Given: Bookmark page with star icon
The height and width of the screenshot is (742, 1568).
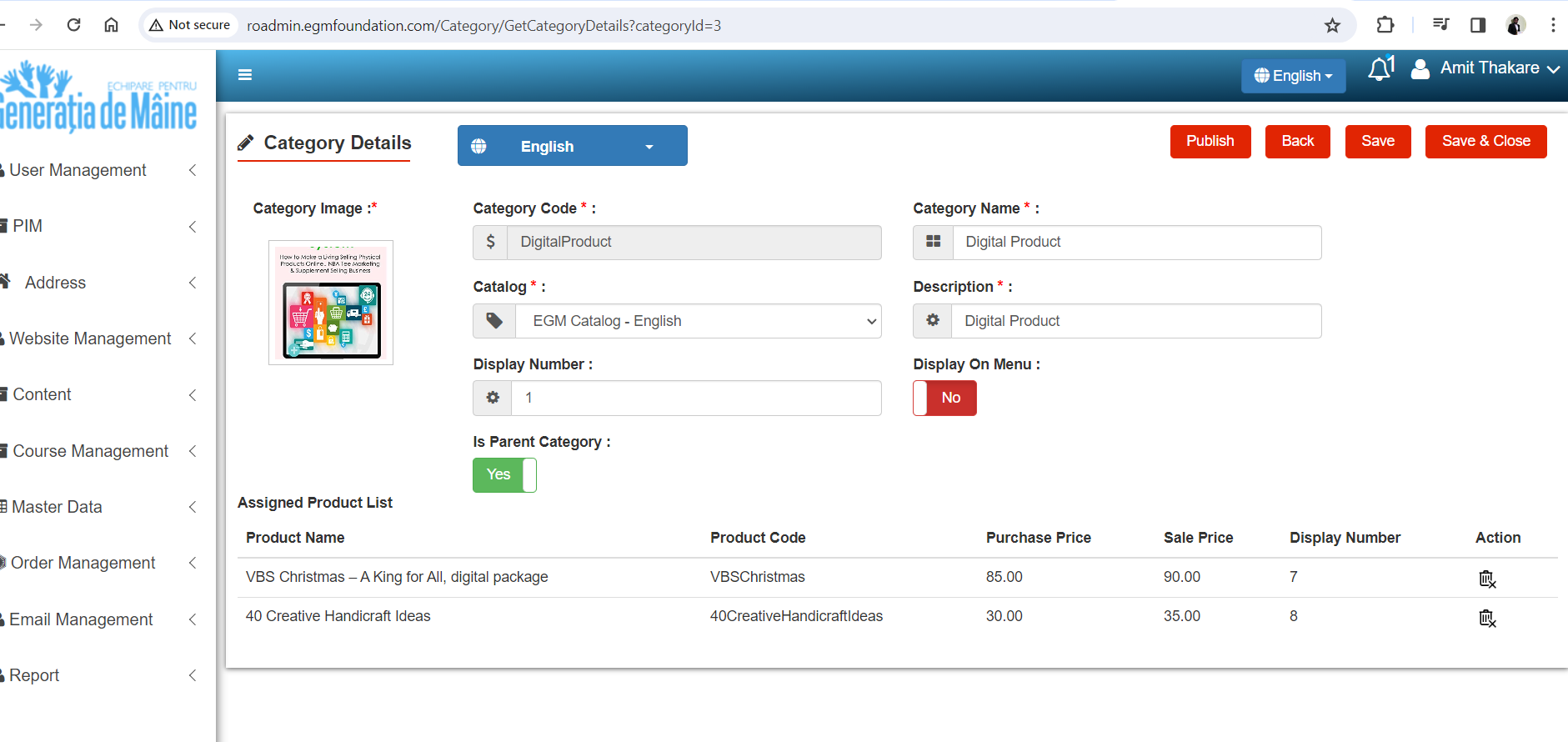Looking at the screenshot, I should click(1332, 26).
